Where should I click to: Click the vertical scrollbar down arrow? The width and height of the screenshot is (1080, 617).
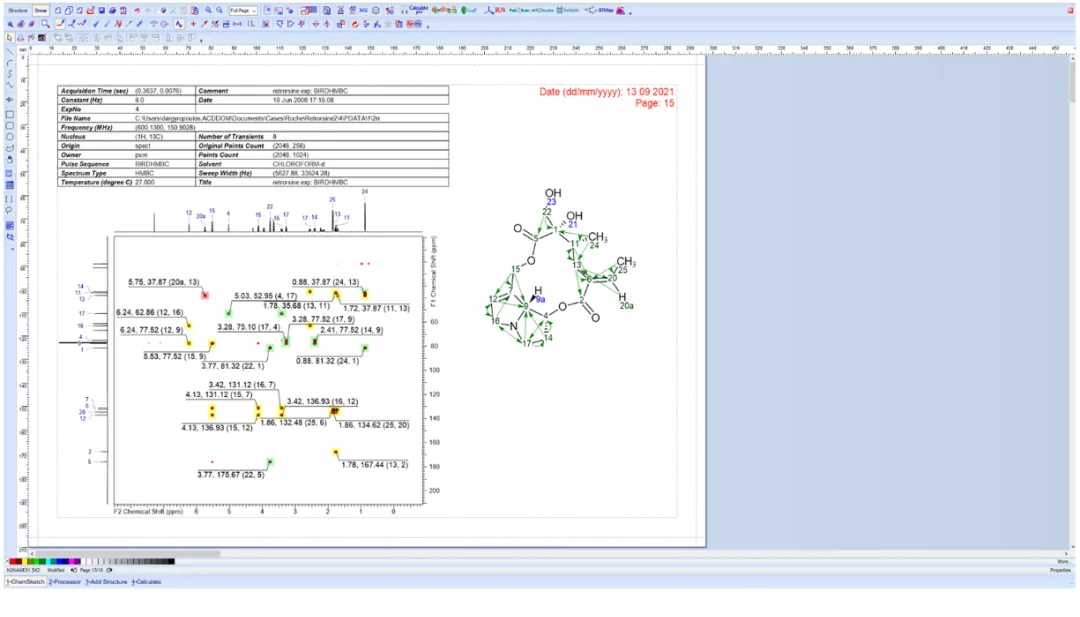[1072, 546]
